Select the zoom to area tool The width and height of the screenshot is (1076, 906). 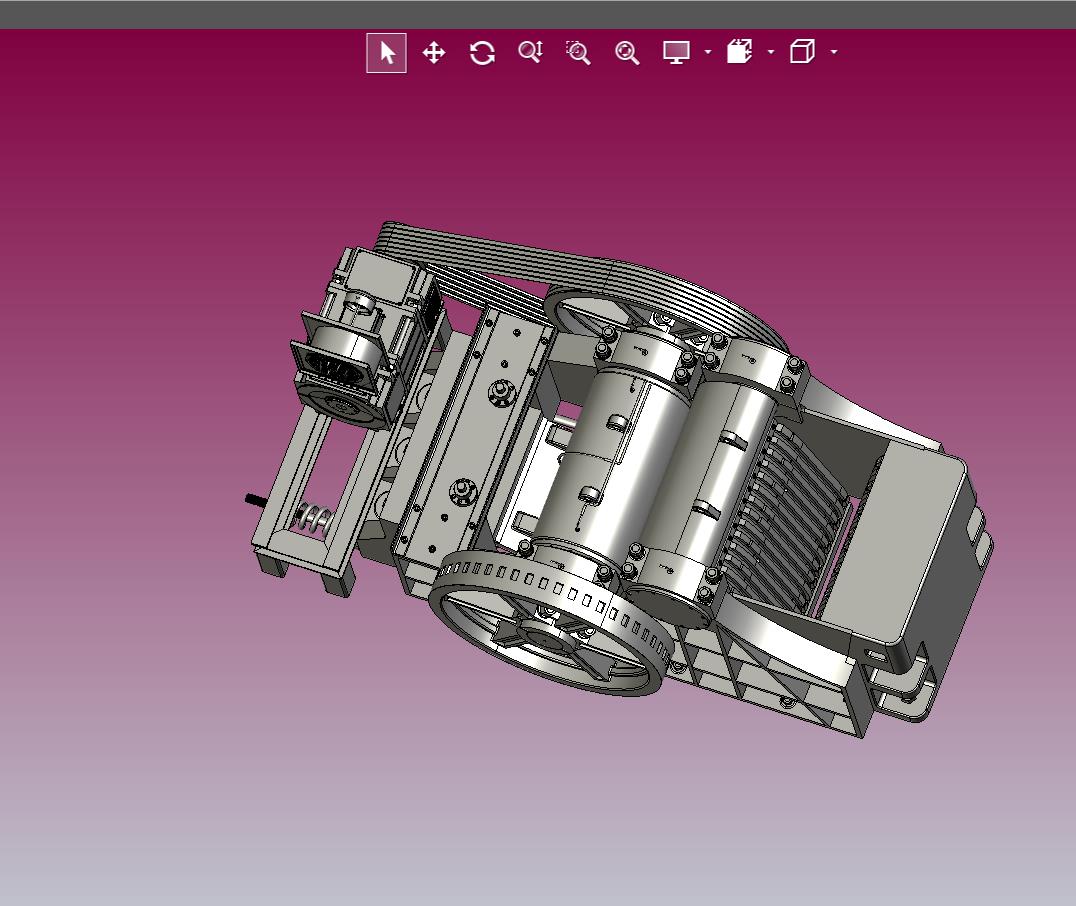coord(578,53)
